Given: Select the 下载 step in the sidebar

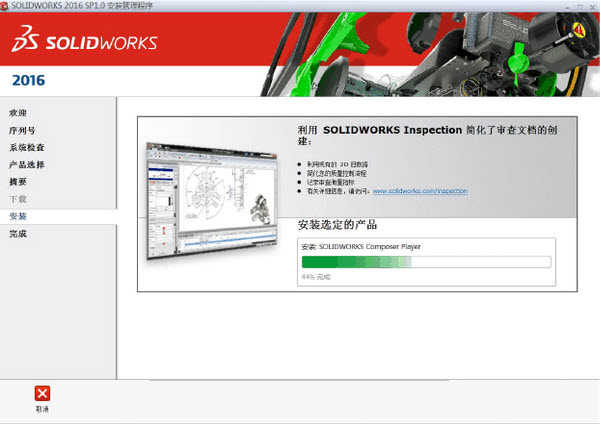Looking at the screenshot, I should tap(18, 199).
